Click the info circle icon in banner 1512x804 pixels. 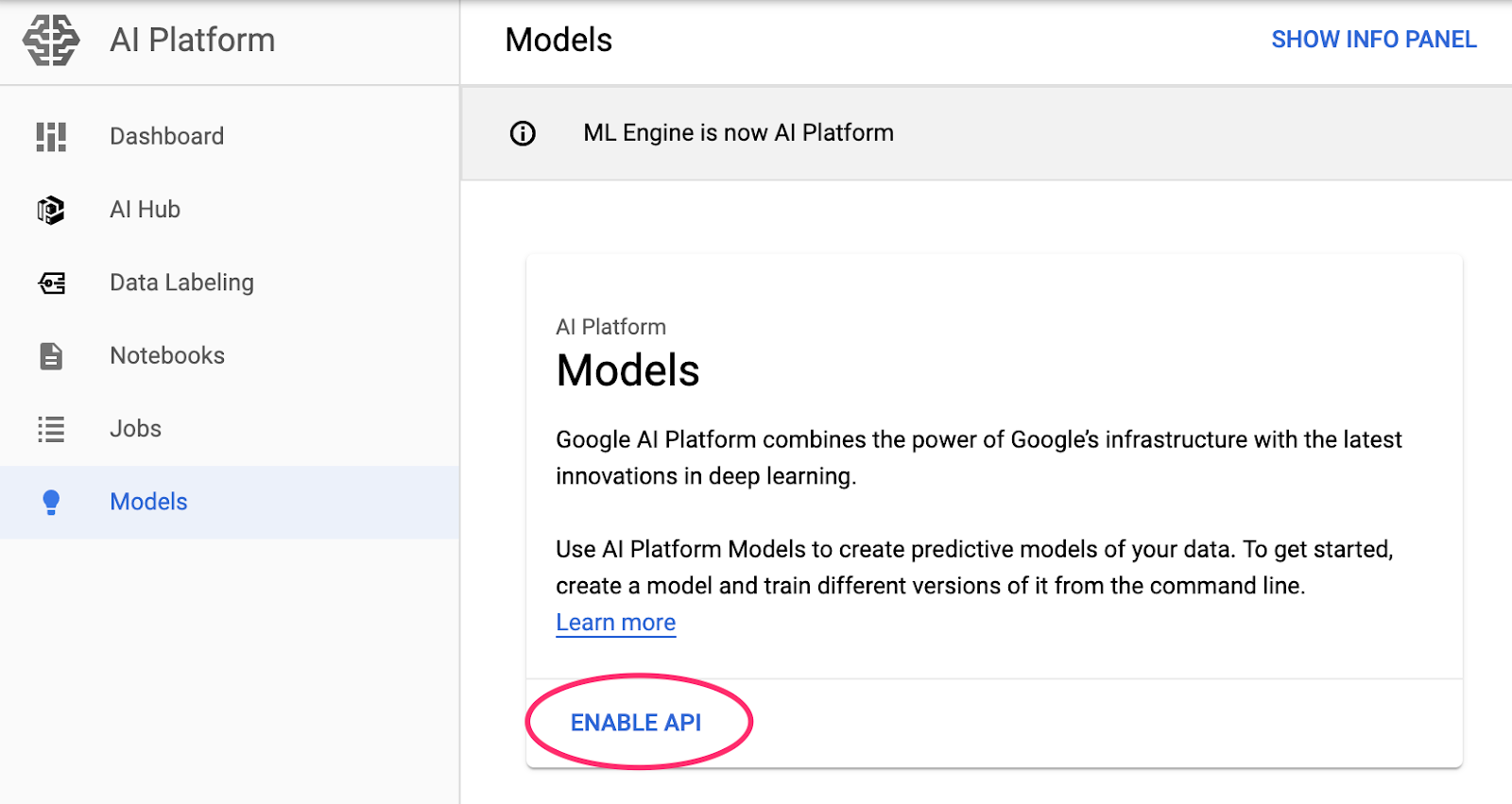(523, 133)
